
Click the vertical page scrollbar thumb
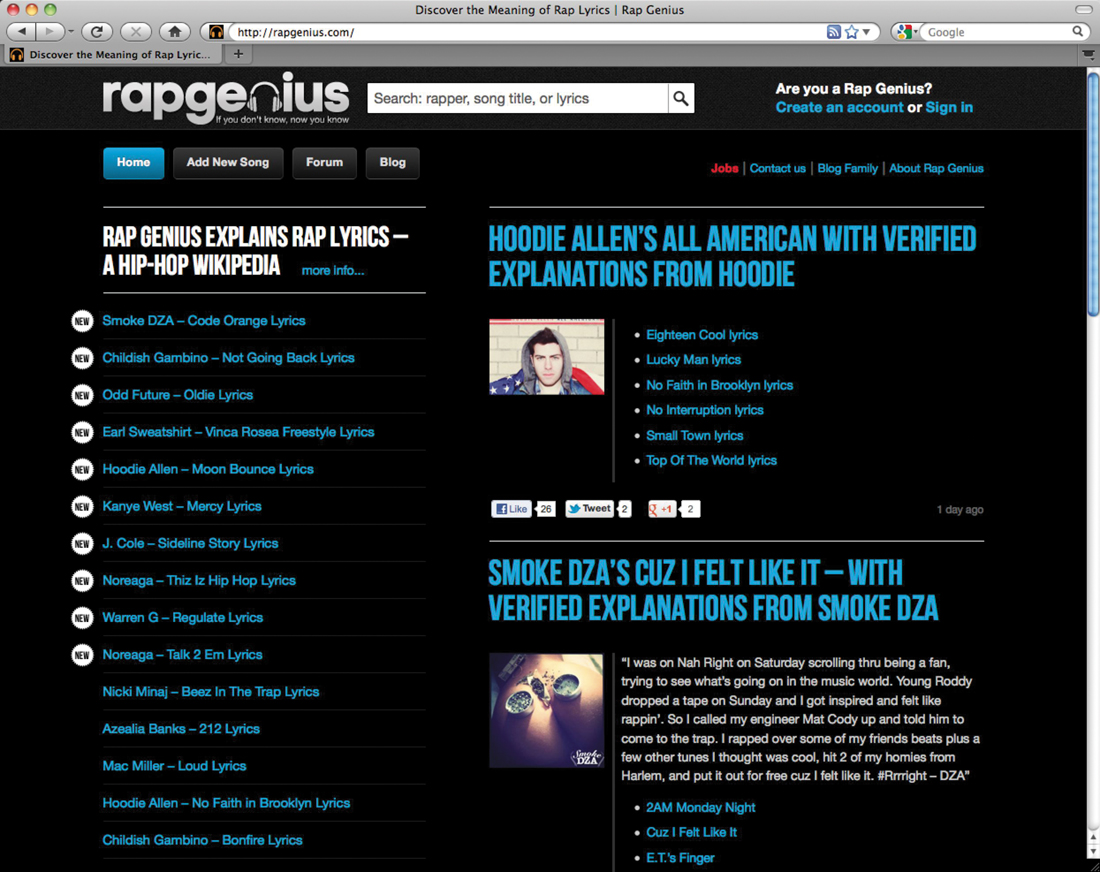click(x=1093, y=193)
